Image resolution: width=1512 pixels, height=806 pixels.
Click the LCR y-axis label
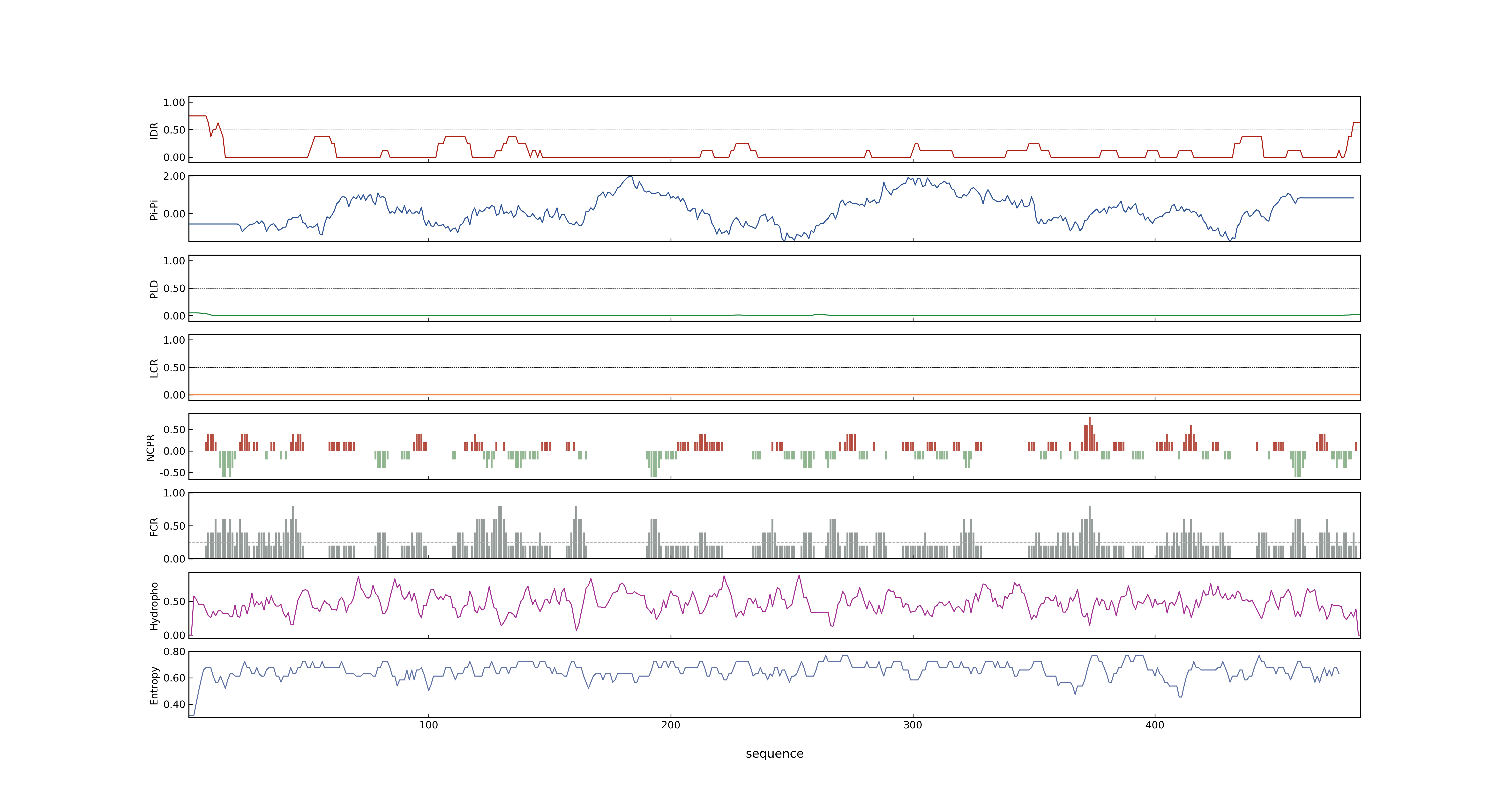click(x=154, y=368)
